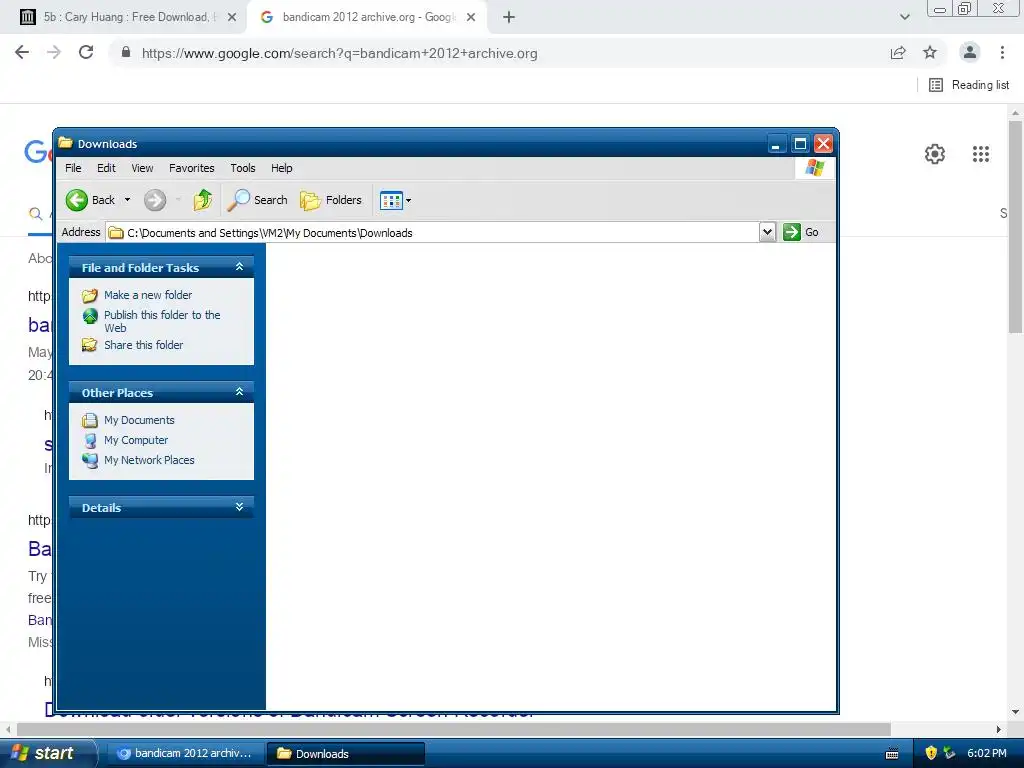Open the Help menu
The image size is (1024, 768).
(x=281, y=168)
